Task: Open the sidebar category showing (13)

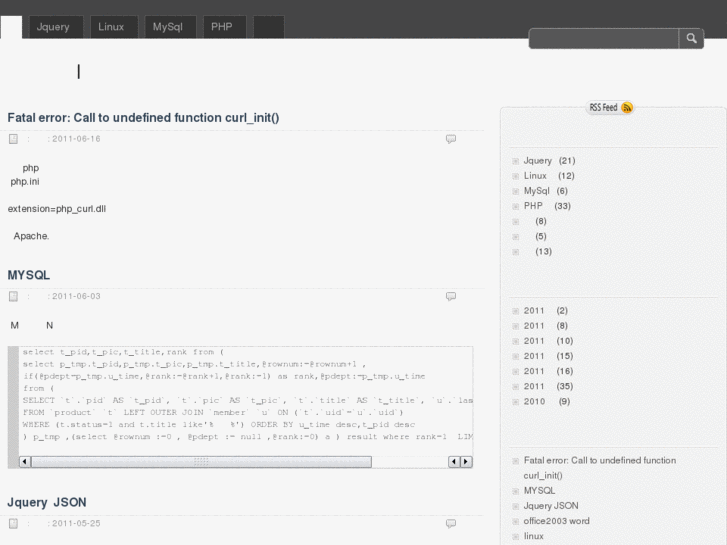Action: click(x=543, y=251)
